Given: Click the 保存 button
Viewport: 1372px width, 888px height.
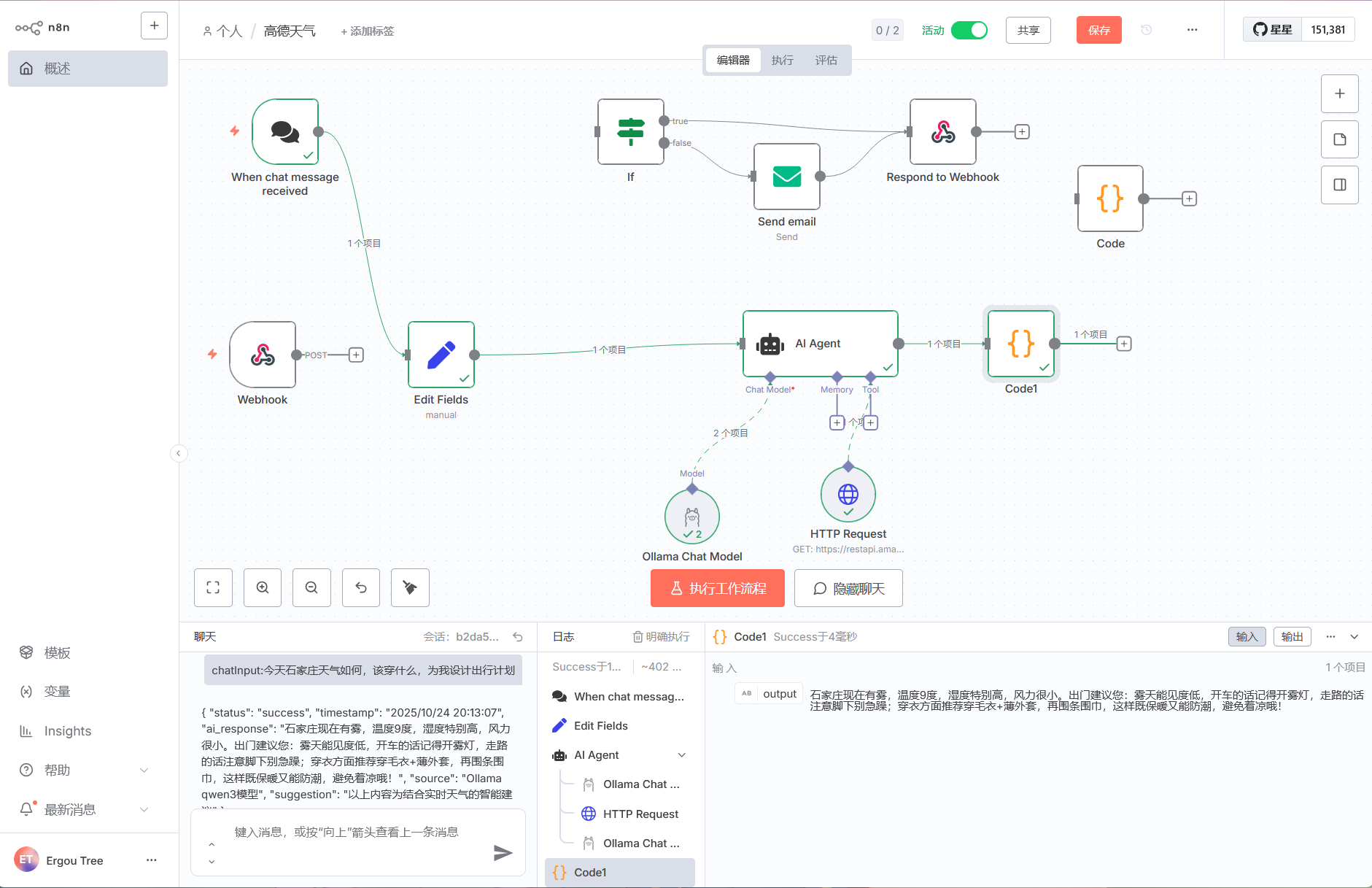Looking at the screenshot, I should (1098, 30).
